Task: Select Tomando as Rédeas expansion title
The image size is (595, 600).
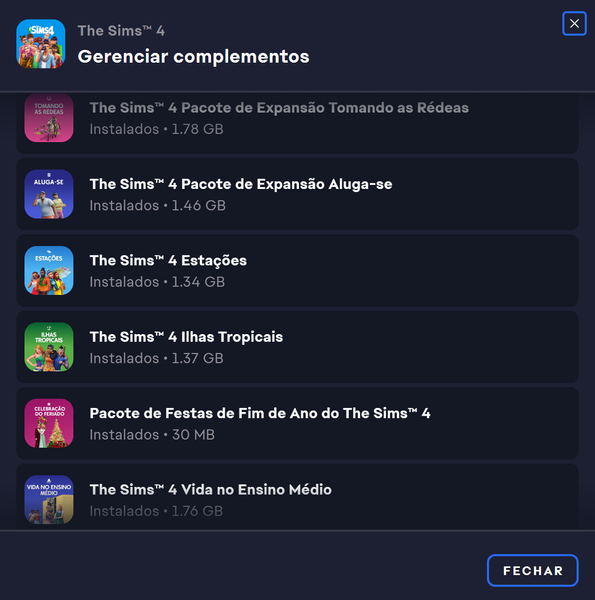Action: [x=279, y=108]
